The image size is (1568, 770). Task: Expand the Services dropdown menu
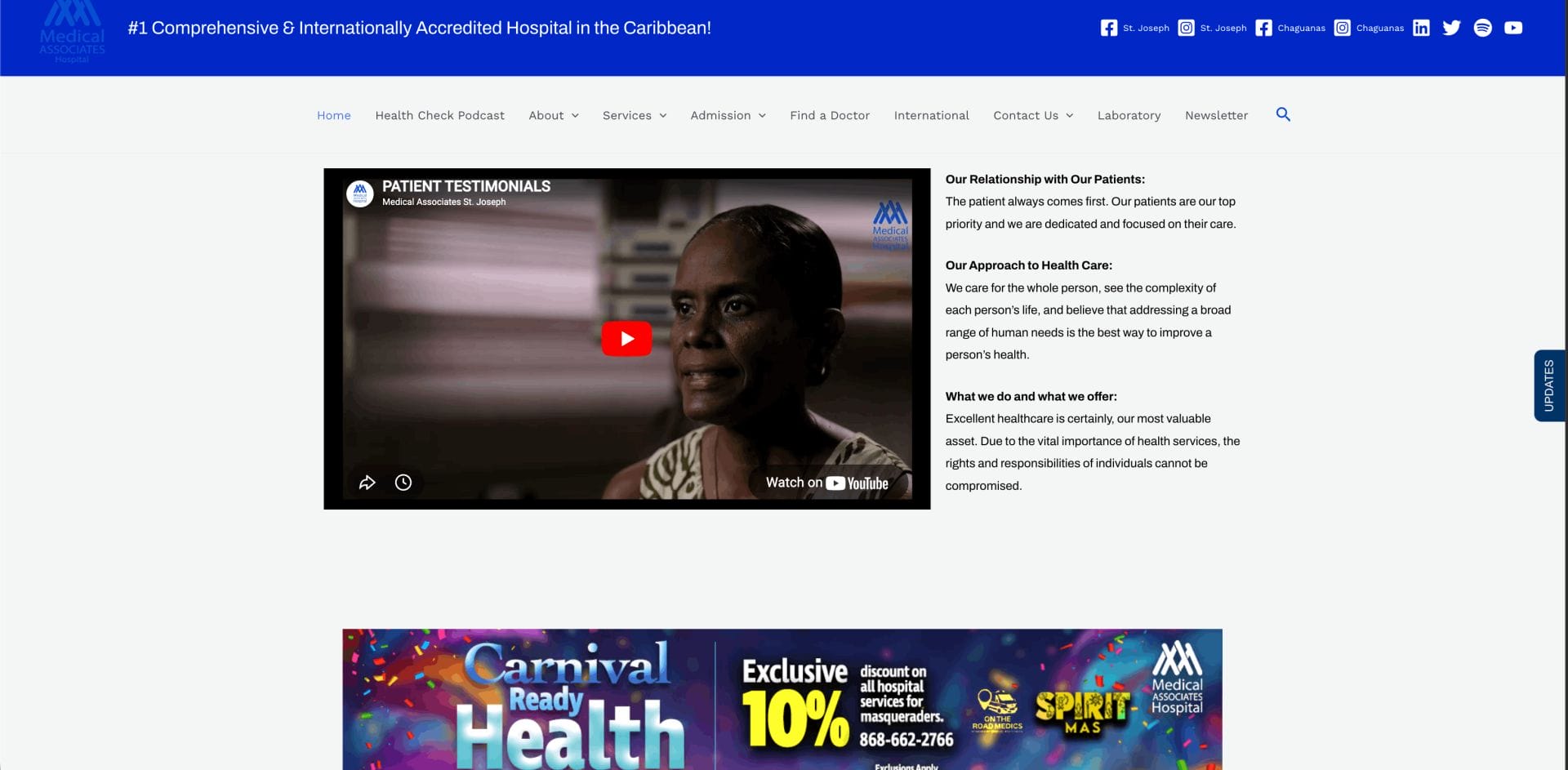(635, 115)
